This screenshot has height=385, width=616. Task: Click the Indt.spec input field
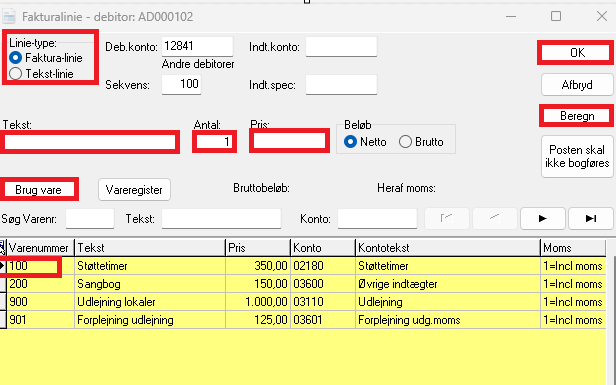[341, 84]
